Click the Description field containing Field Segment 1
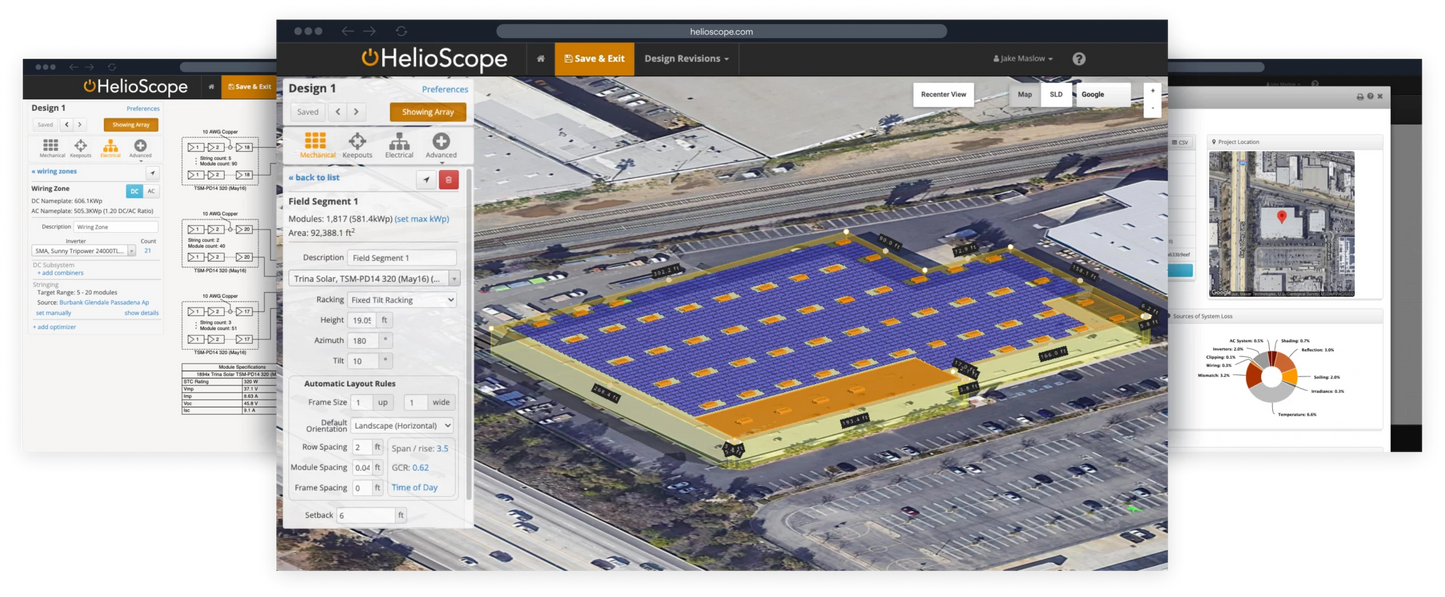Viewport: 1445px width, 597px height. [401, 258]
